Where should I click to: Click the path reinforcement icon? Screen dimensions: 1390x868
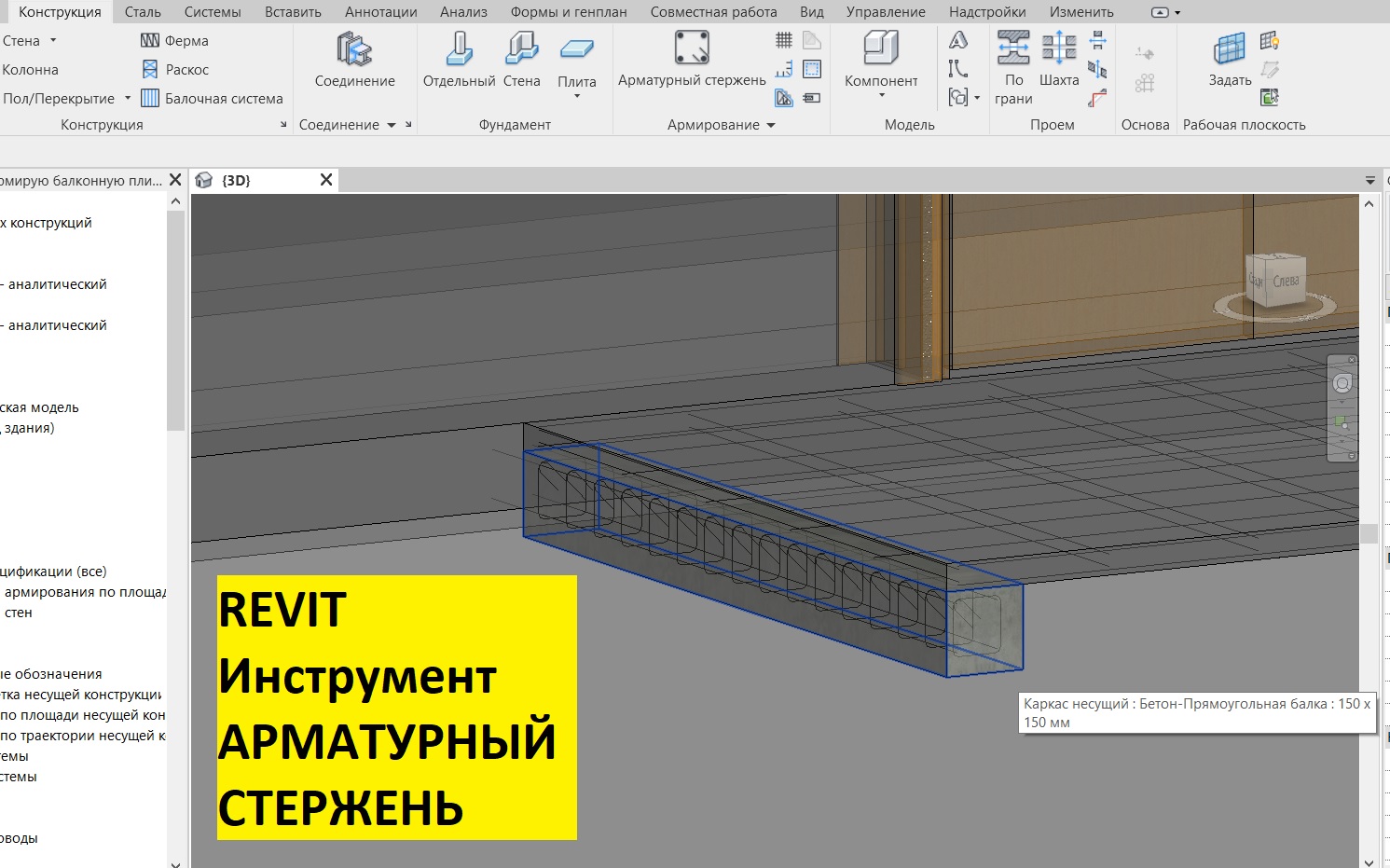pos(784,69)
